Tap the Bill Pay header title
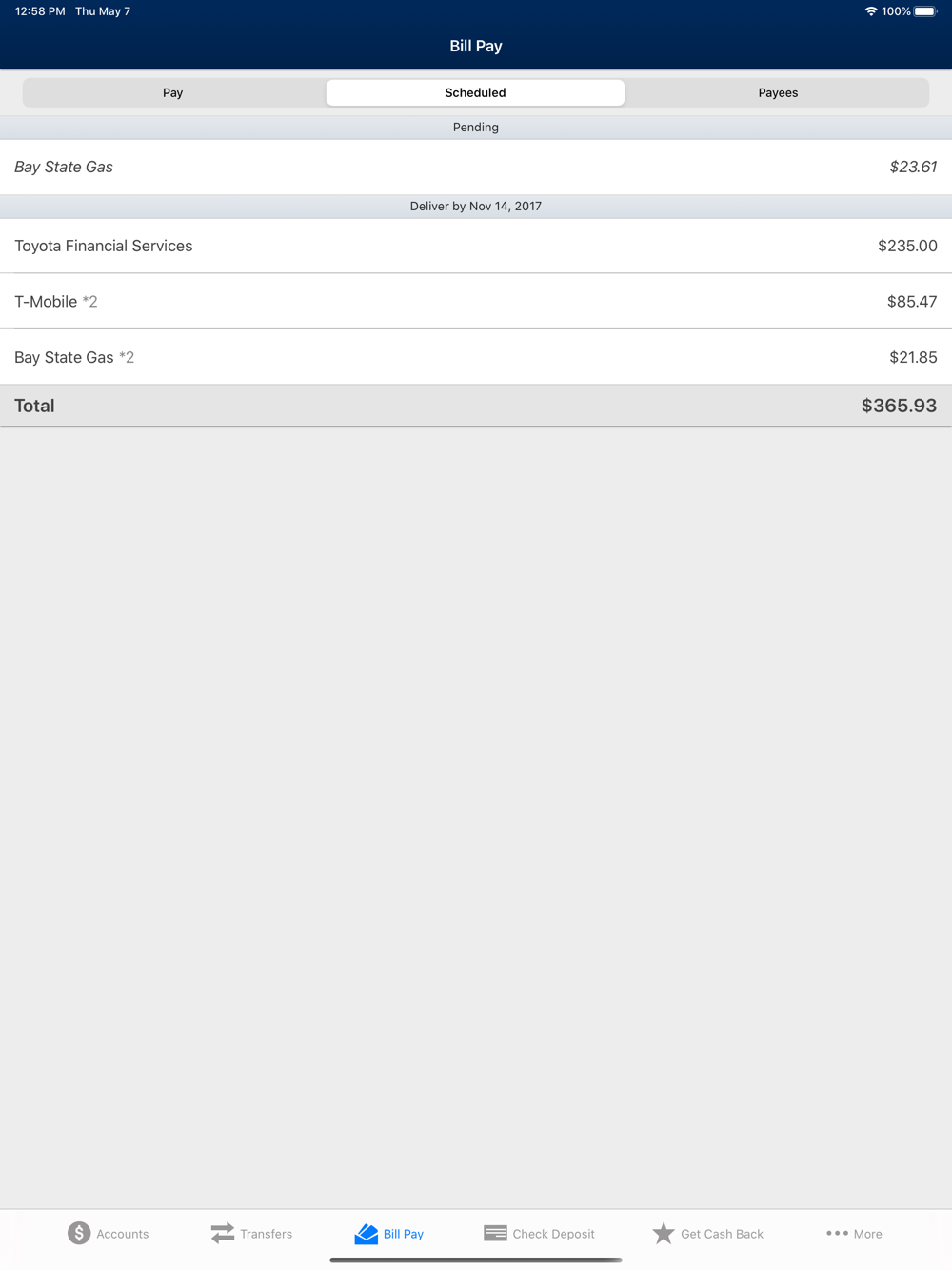This screenshot has width=952, height=1270. coord(476,46)
